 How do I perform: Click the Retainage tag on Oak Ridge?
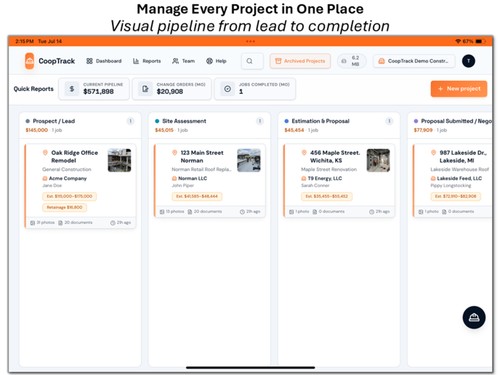click(x=64, y=207)
